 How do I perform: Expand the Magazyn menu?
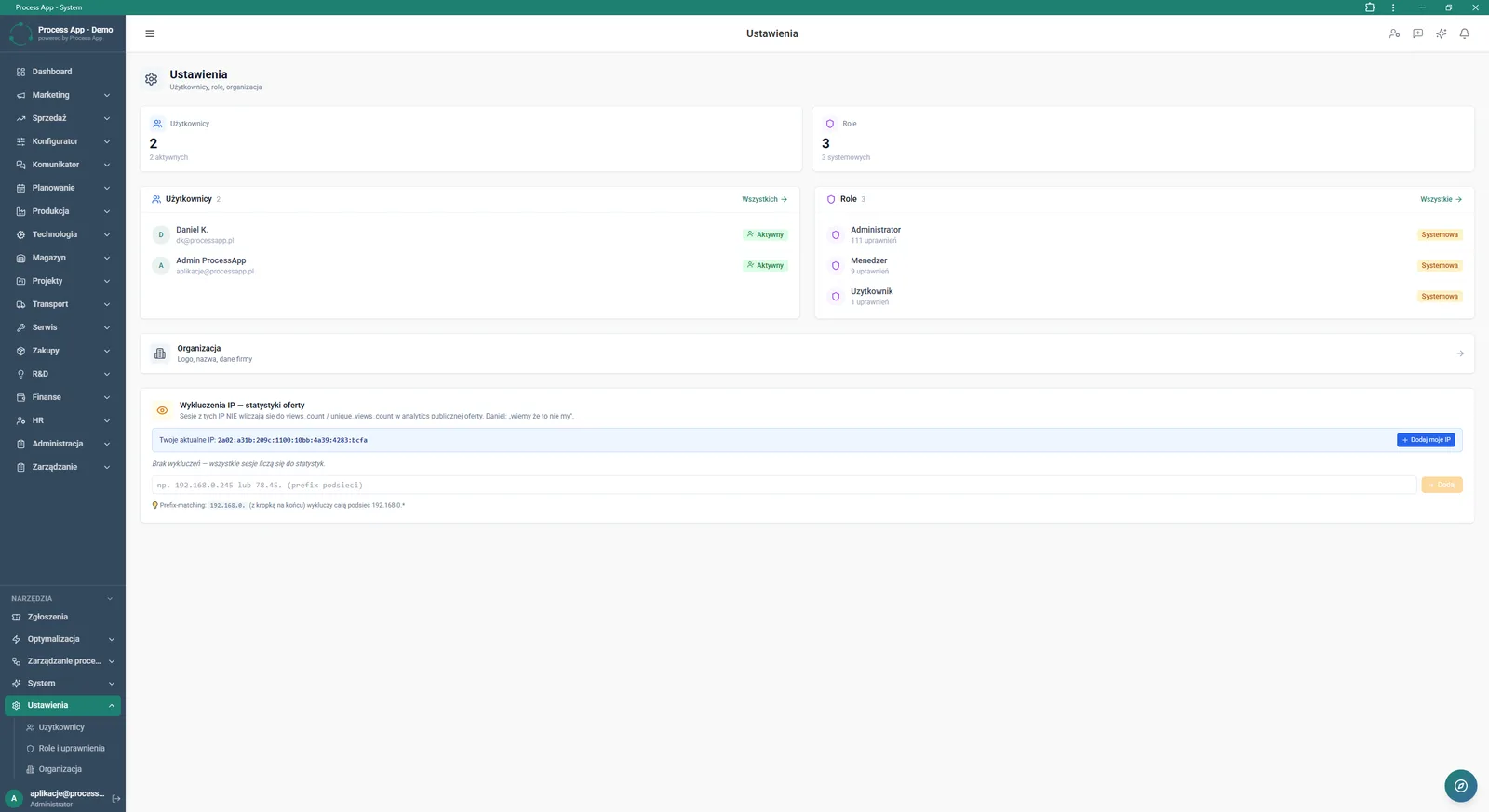click(x=62, y=258)
